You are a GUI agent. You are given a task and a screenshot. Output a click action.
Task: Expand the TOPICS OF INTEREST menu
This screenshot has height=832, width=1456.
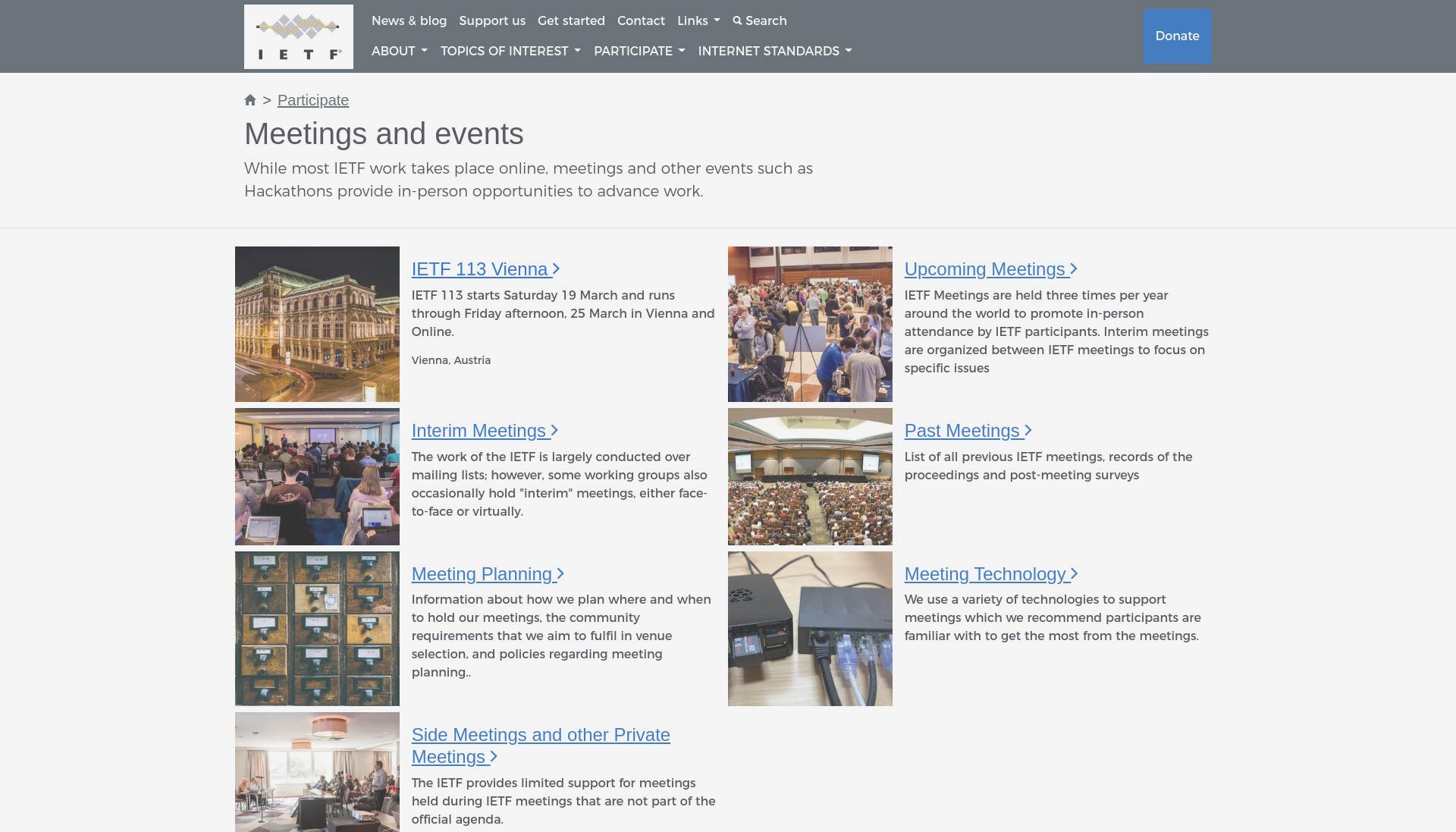pyautogui.click(x=510, y=51)
